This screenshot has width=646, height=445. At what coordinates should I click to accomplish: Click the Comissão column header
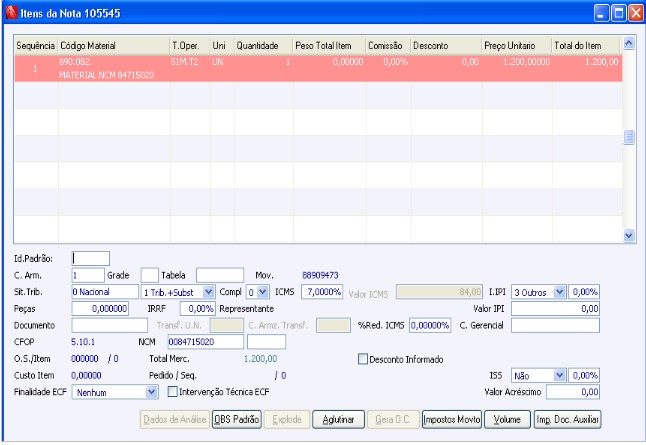click(x=388, y=46)
